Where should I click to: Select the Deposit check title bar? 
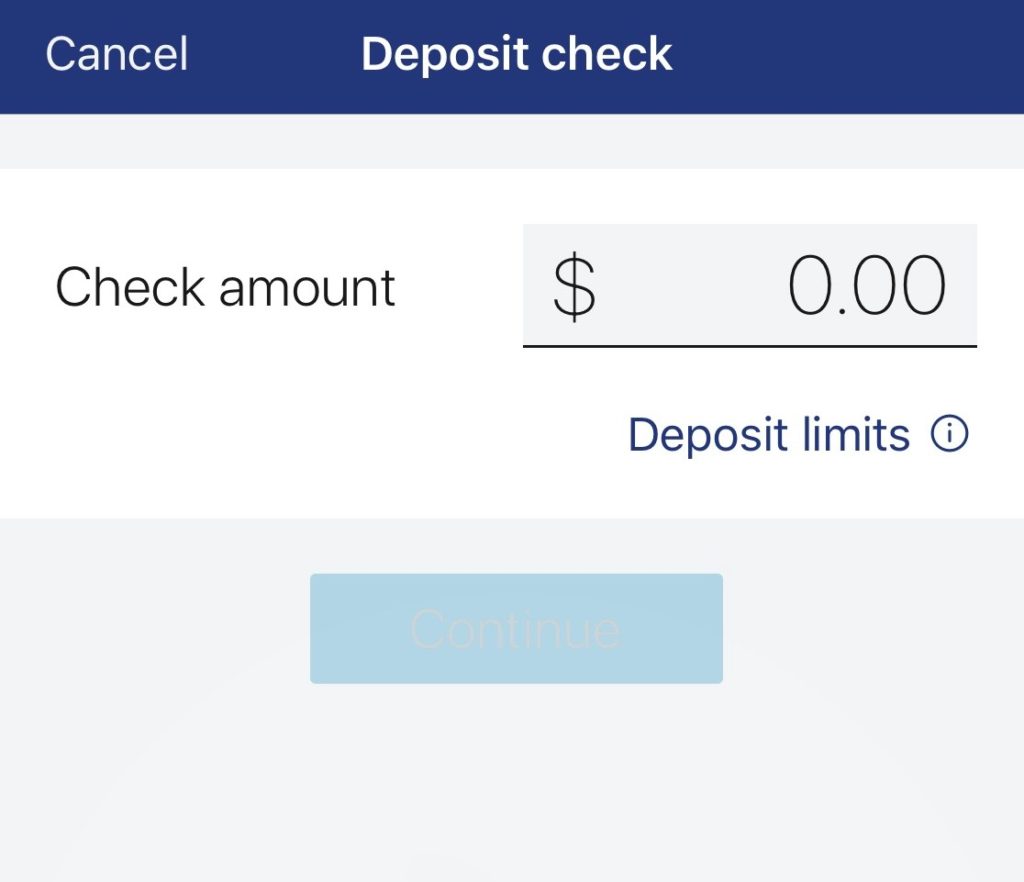coord(518,55)
